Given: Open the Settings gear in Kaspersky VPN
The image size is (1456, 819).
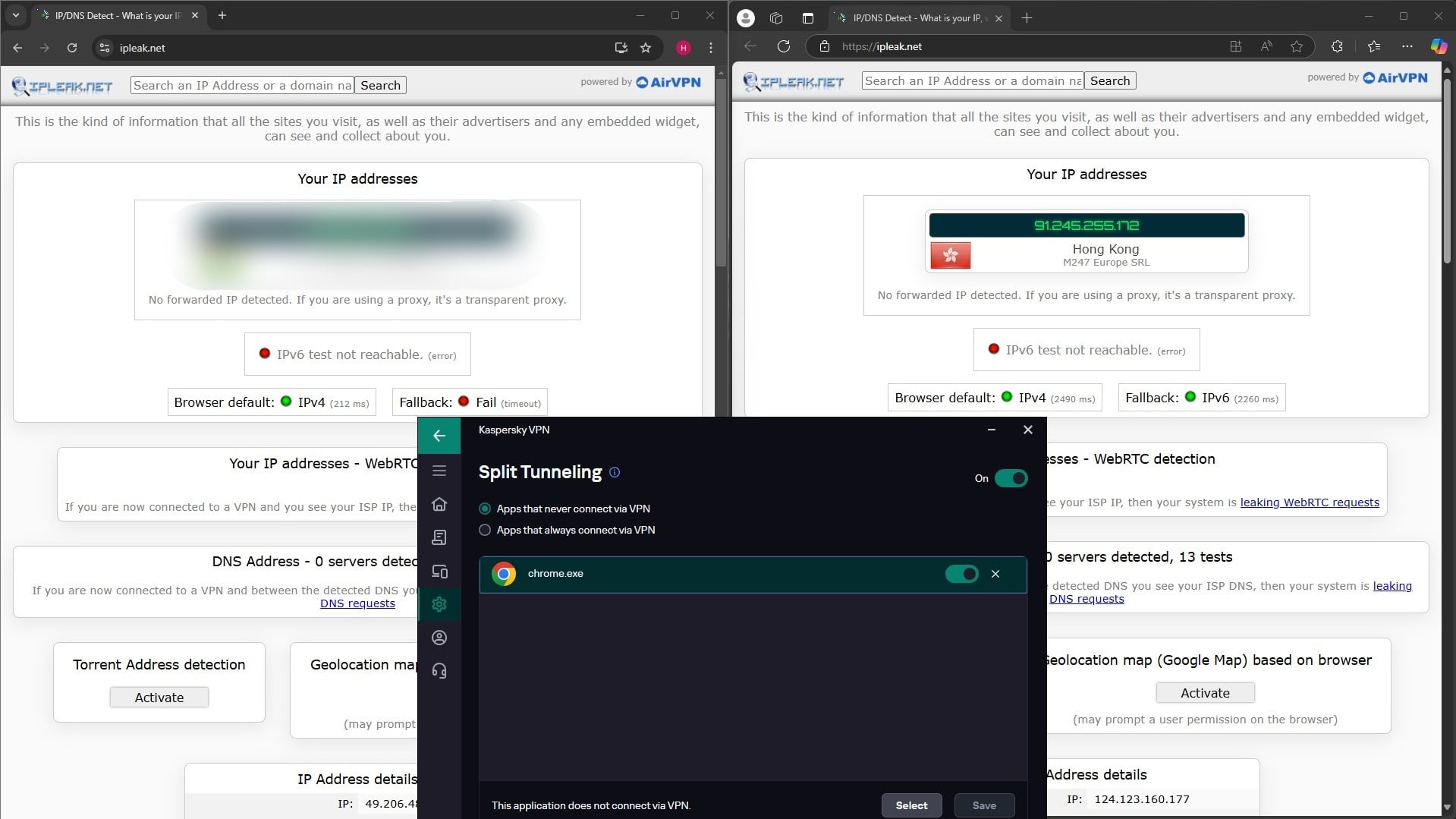Looking at the screenshot, I should click(439, 603).
